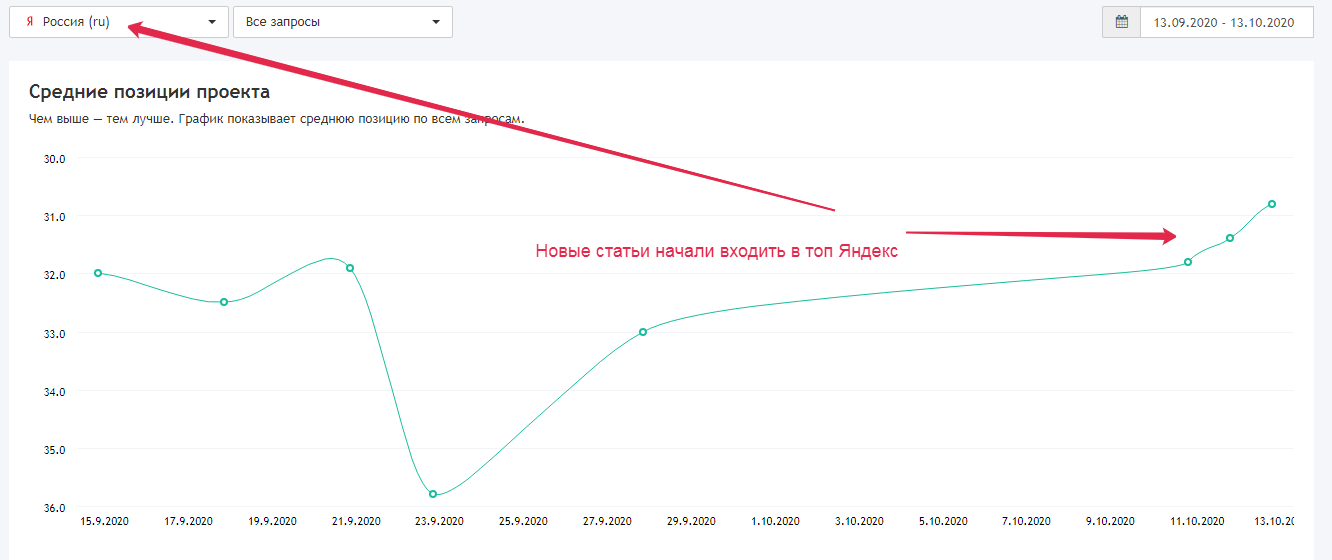This screenshot has height=560, width=1332.
Task: Click the 30.0 y-axis label
Action: point(54,159)
